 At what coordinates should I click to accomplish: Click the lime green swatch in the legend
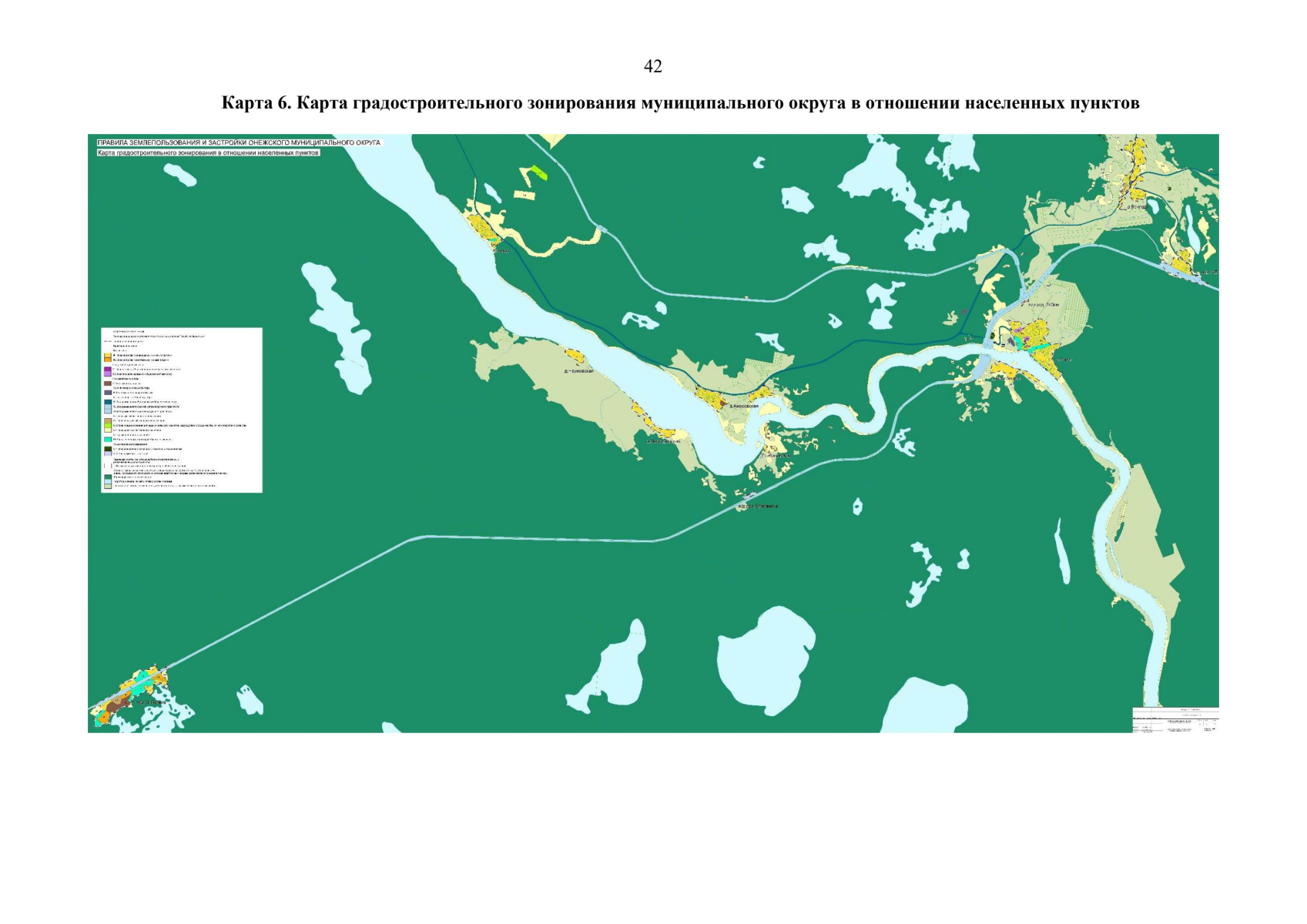pyautogui.click(x=108, y=425)
